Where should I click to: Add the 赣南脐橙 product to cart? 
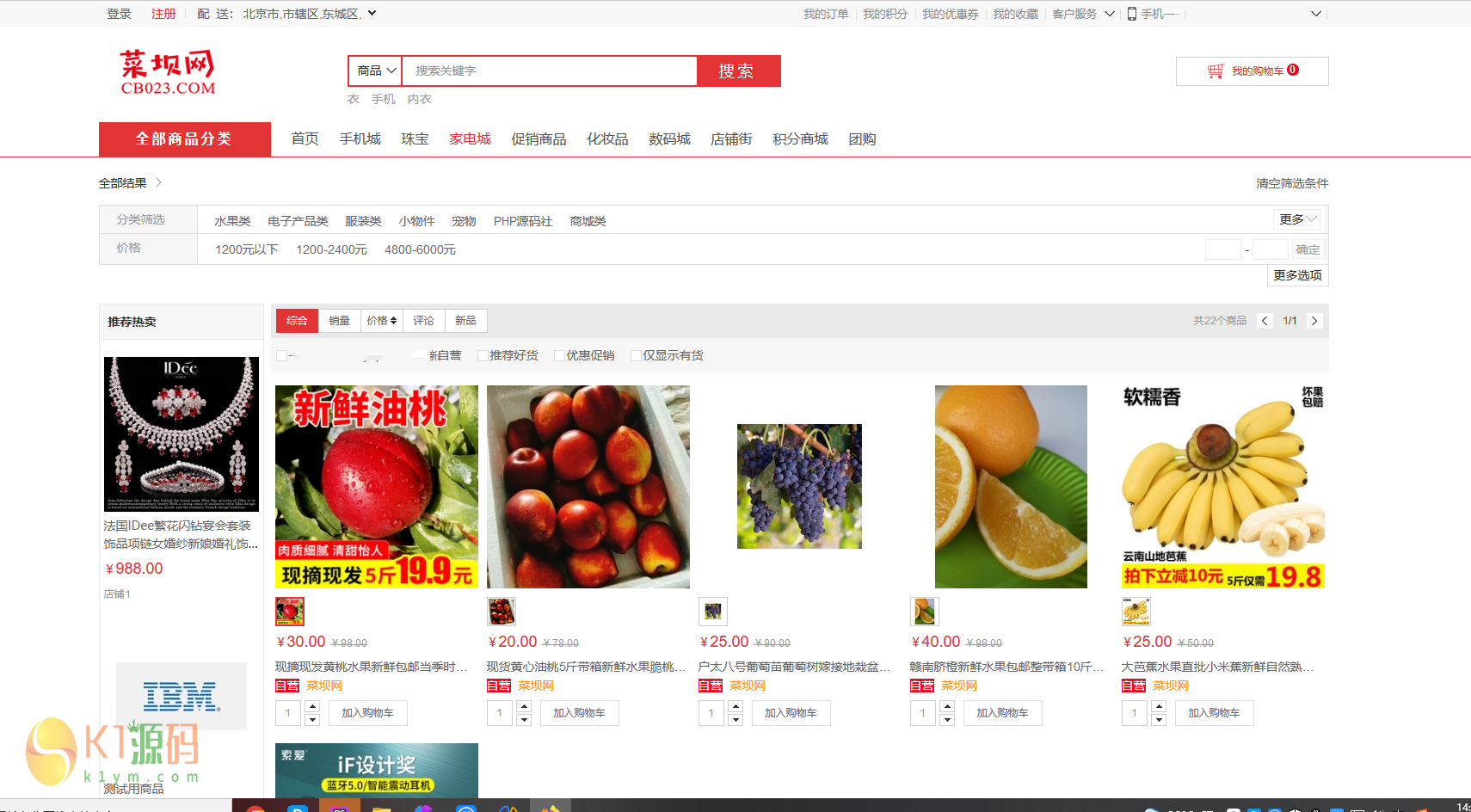point(1002,713)
